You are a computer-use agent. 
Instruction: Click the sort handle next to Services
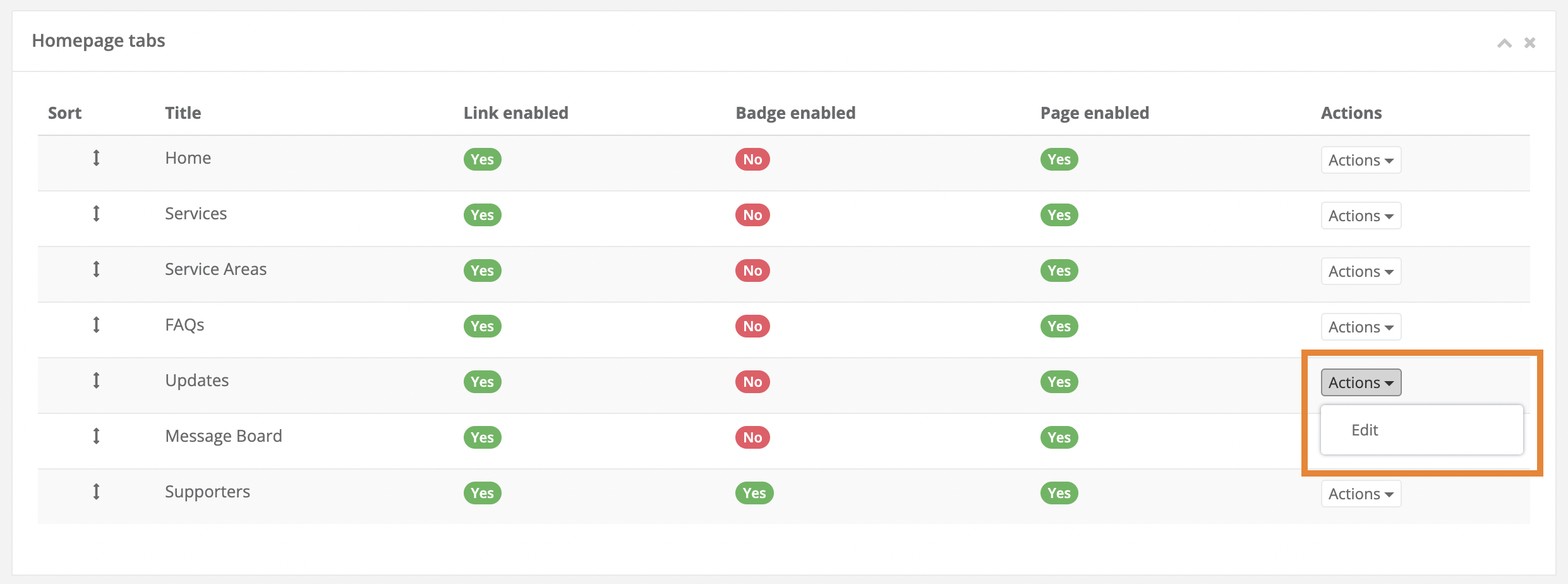pyautogui.click(x=96, y=214)
